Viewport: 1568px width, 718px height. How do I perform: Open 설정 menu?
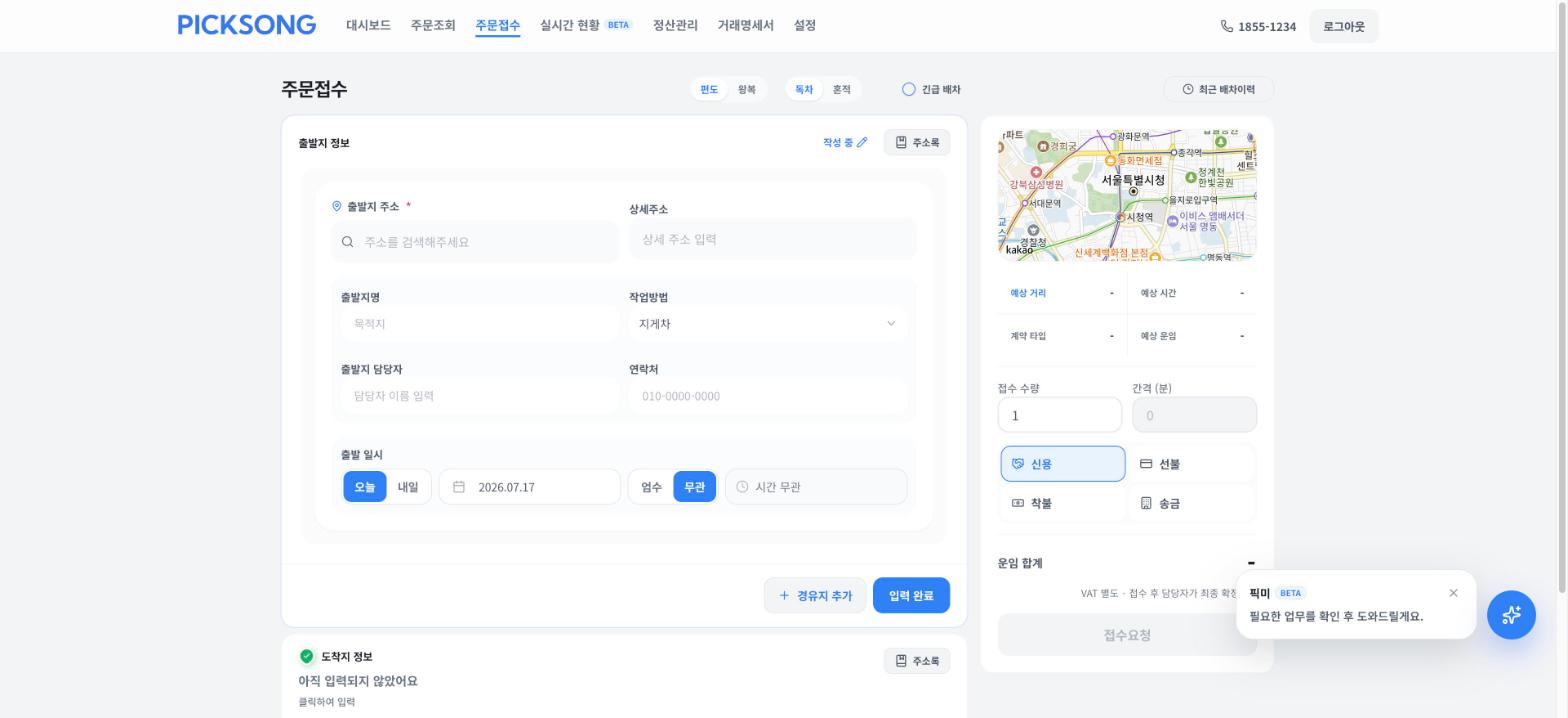pos(805,25)
